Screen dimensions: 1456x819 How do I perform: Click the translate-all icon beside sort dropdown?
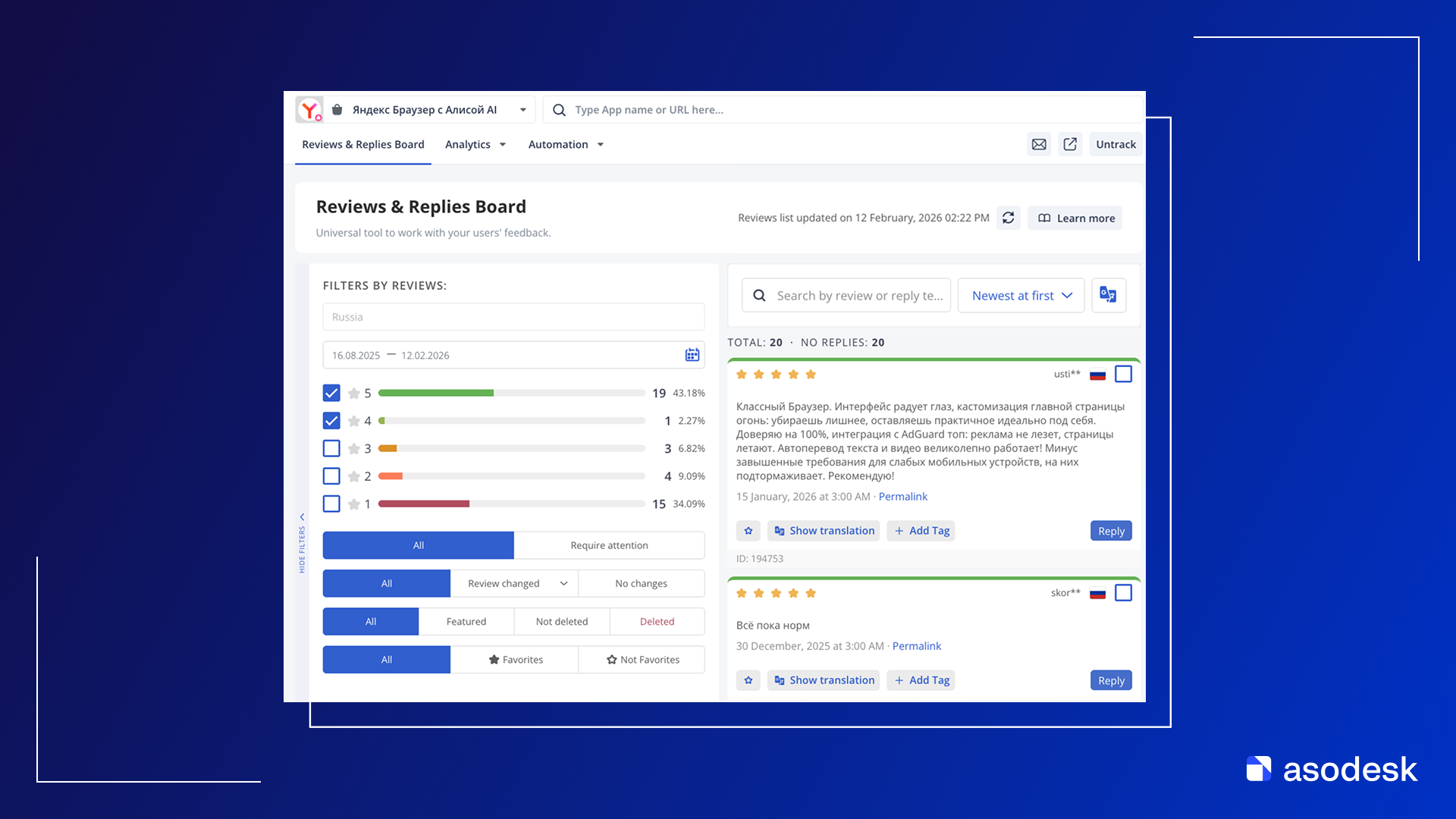pyautogui.click(x=1108, y=295)
